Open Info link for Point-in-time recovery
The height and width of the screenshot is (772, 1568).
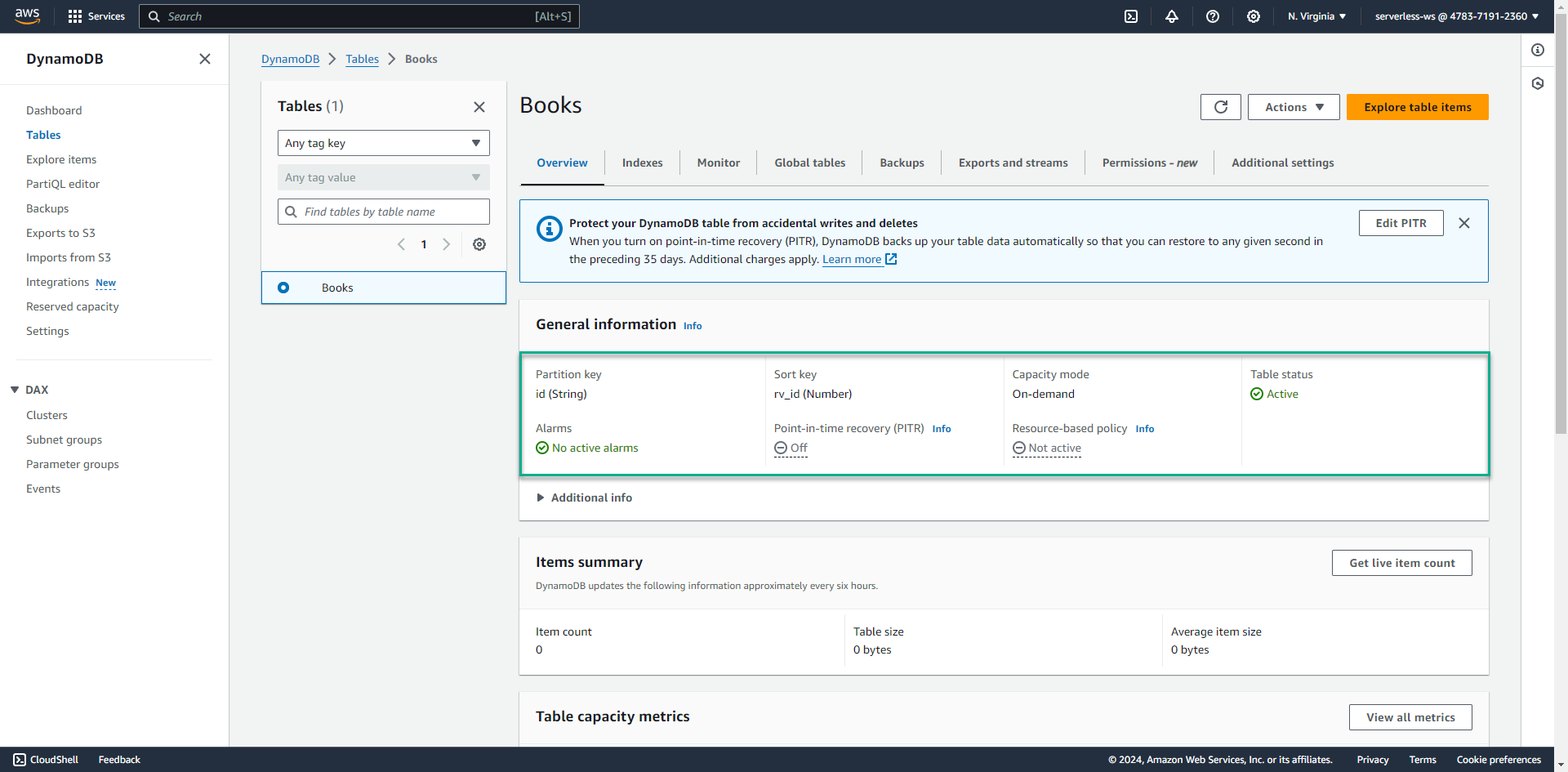942,429
